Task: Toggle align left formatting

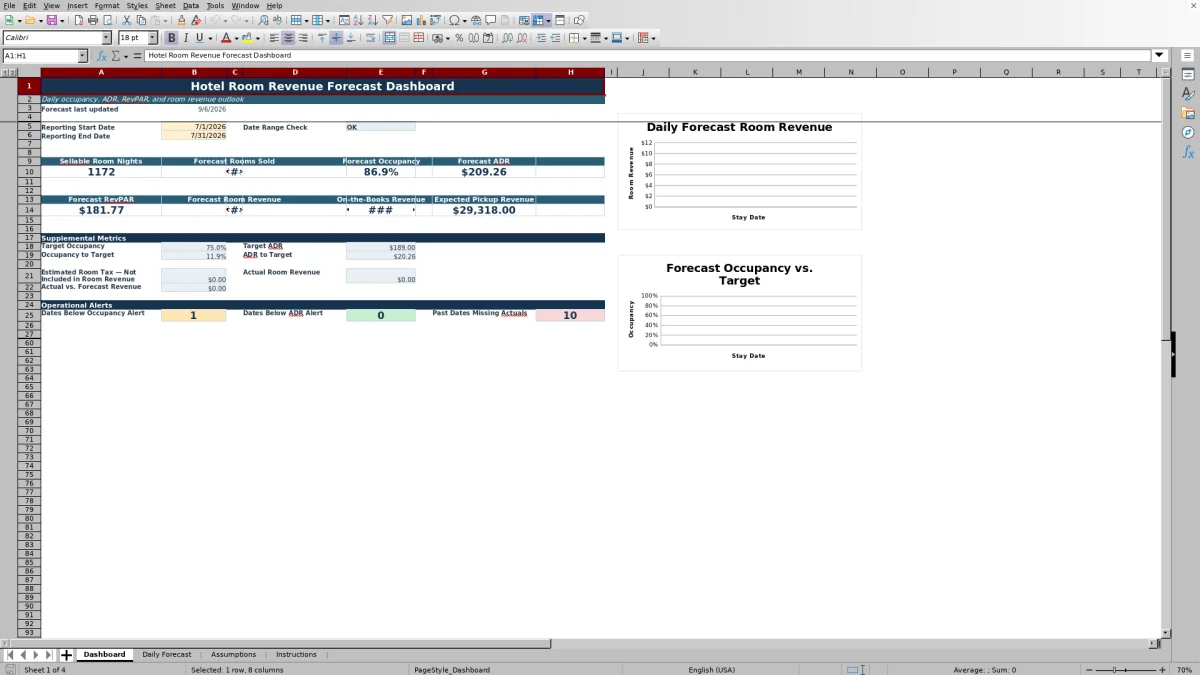Action: [x=274, y=38]
